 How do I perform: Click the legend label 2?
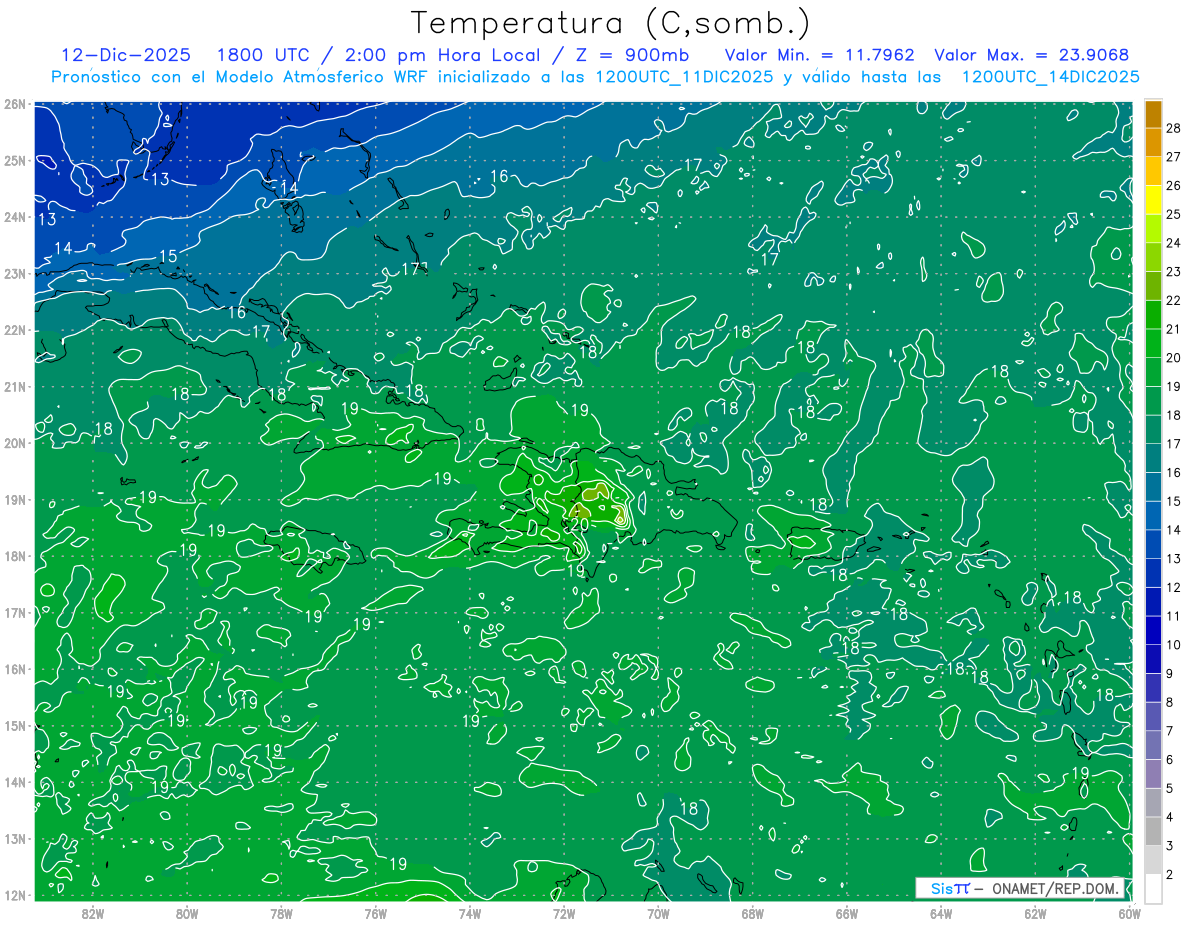1170,876
